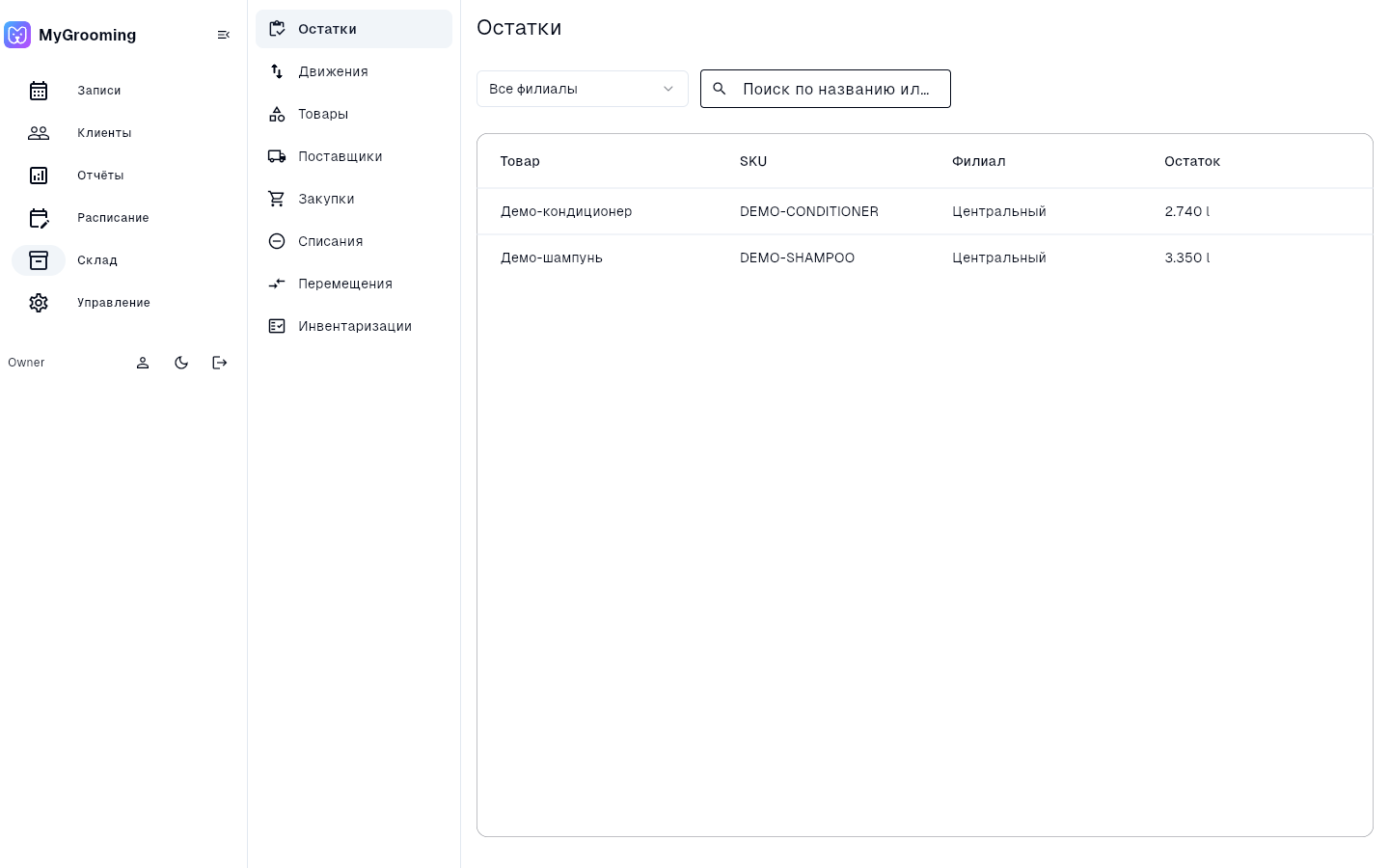The height and width of the screenshot is (868, 1389).
Task: Open Клиенты people icon
Action: pyautogui.click(x=39, y=133)
